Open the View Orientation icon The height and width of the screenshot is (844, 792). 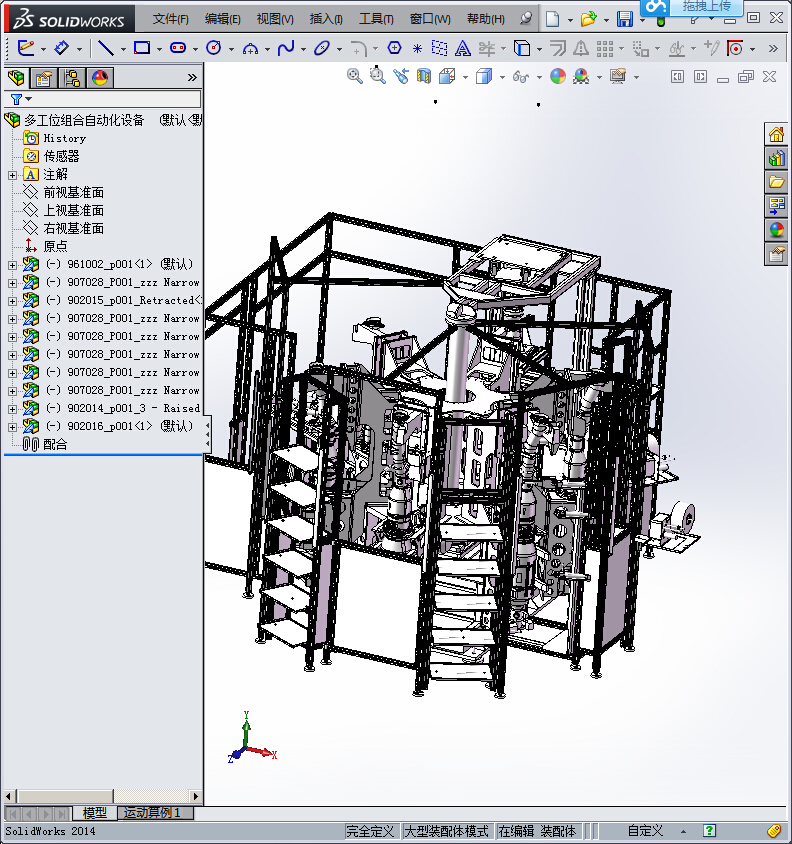447,76
